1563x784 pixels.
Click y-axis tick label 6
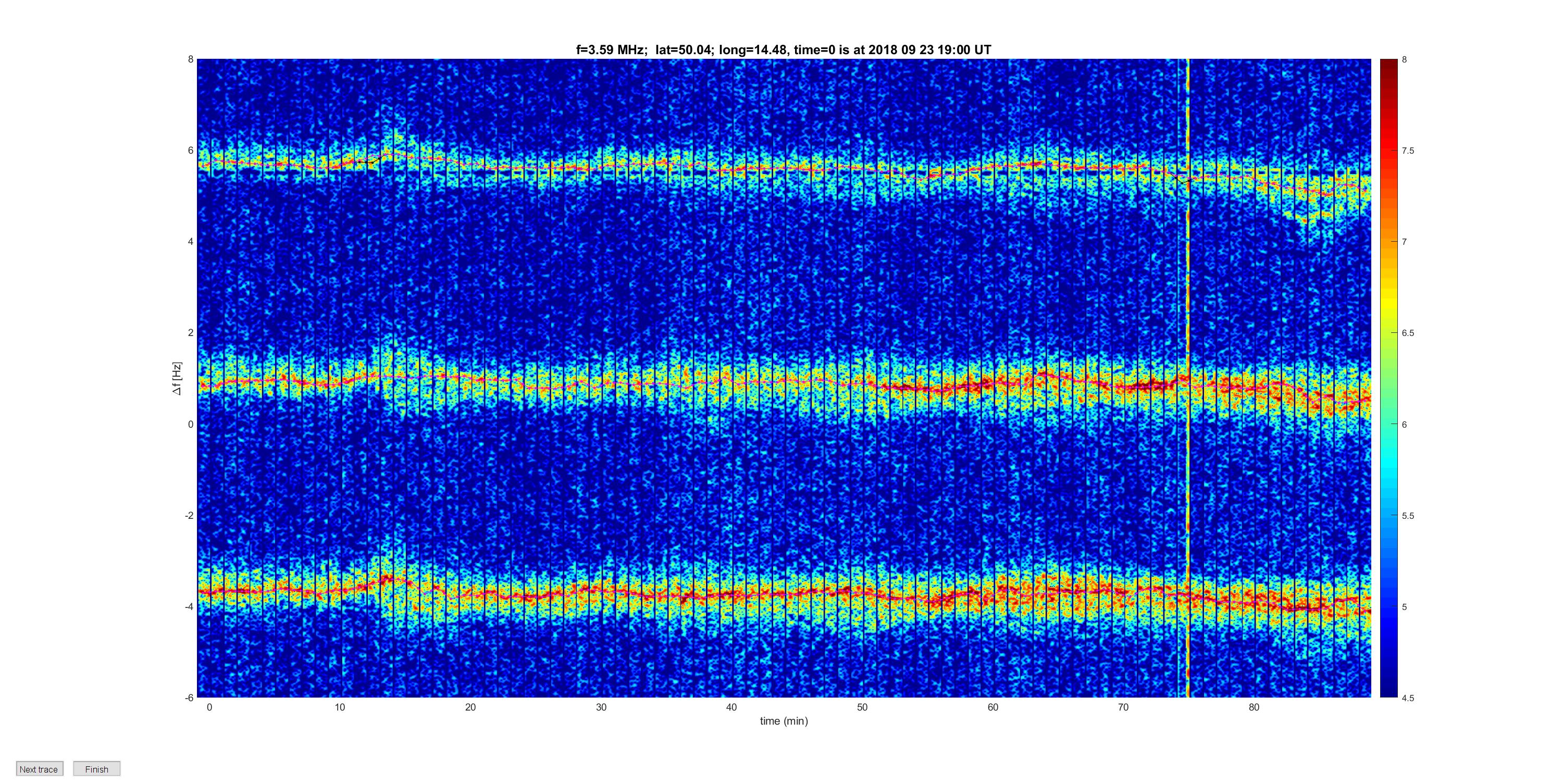[x=191, y=151]
